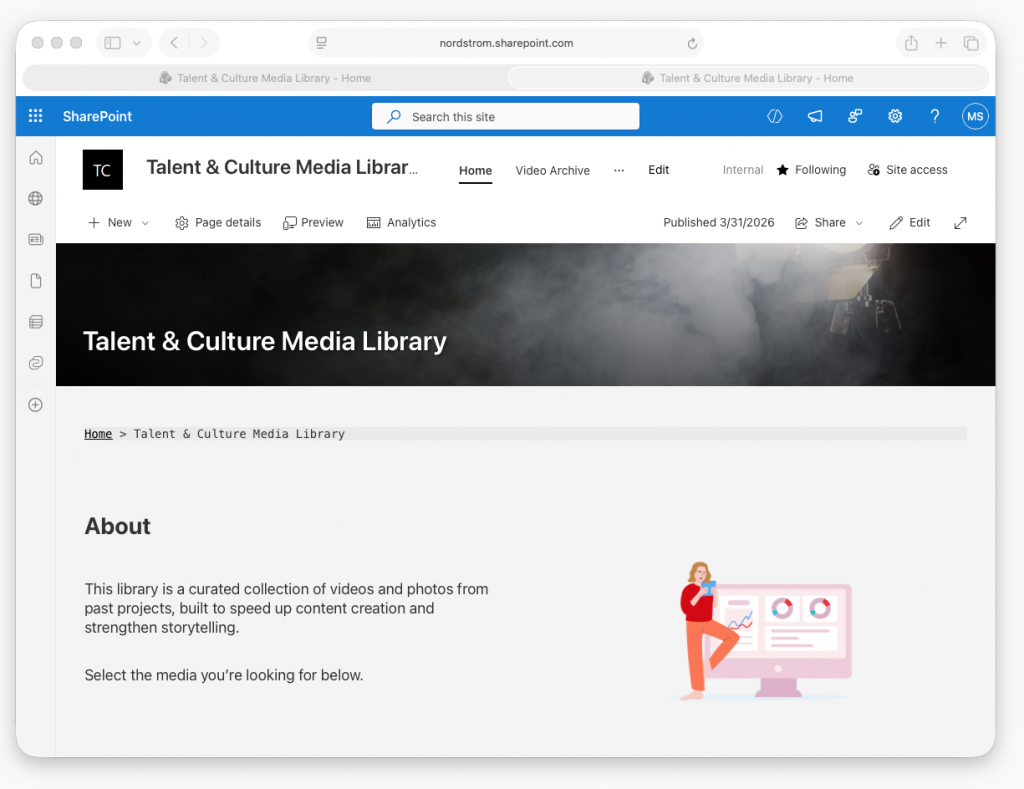Open the Analytics toolbar button

[x=402, y=223]
